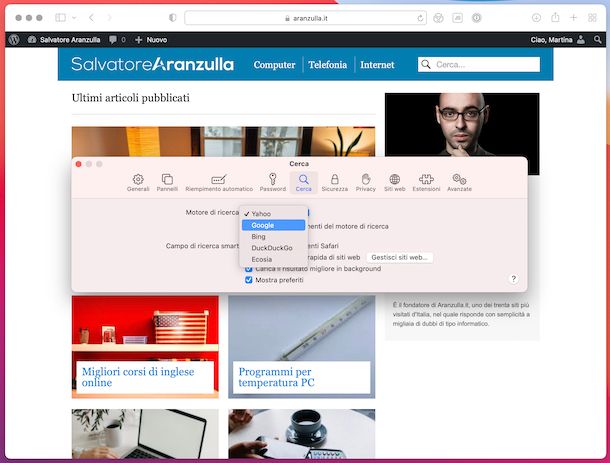Click Gestisci siti web button
The height and width of the screenshot is (463, 610).
400,257
